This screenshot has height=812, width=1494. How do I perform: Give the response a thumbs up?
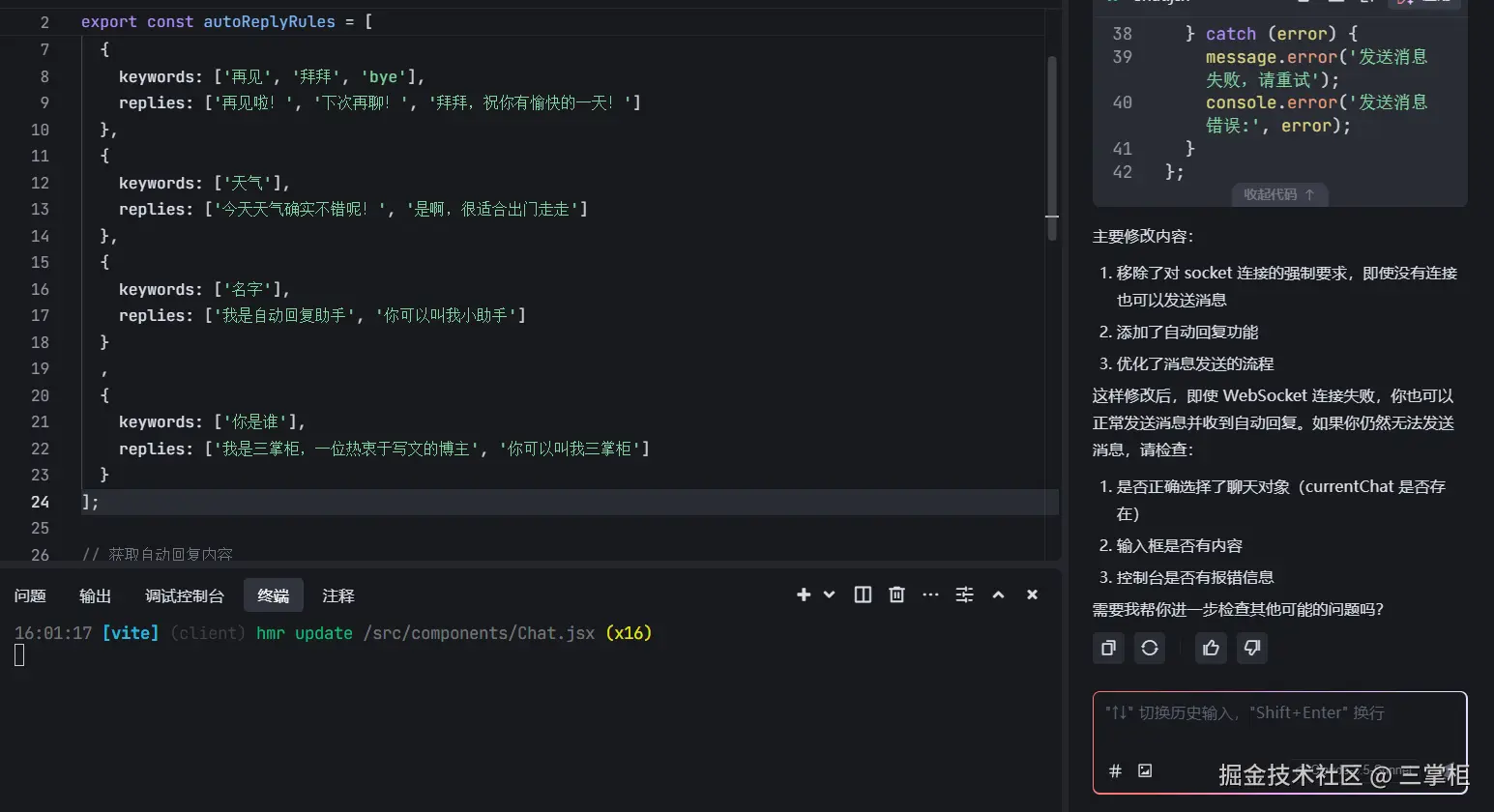click(1211, 648)
